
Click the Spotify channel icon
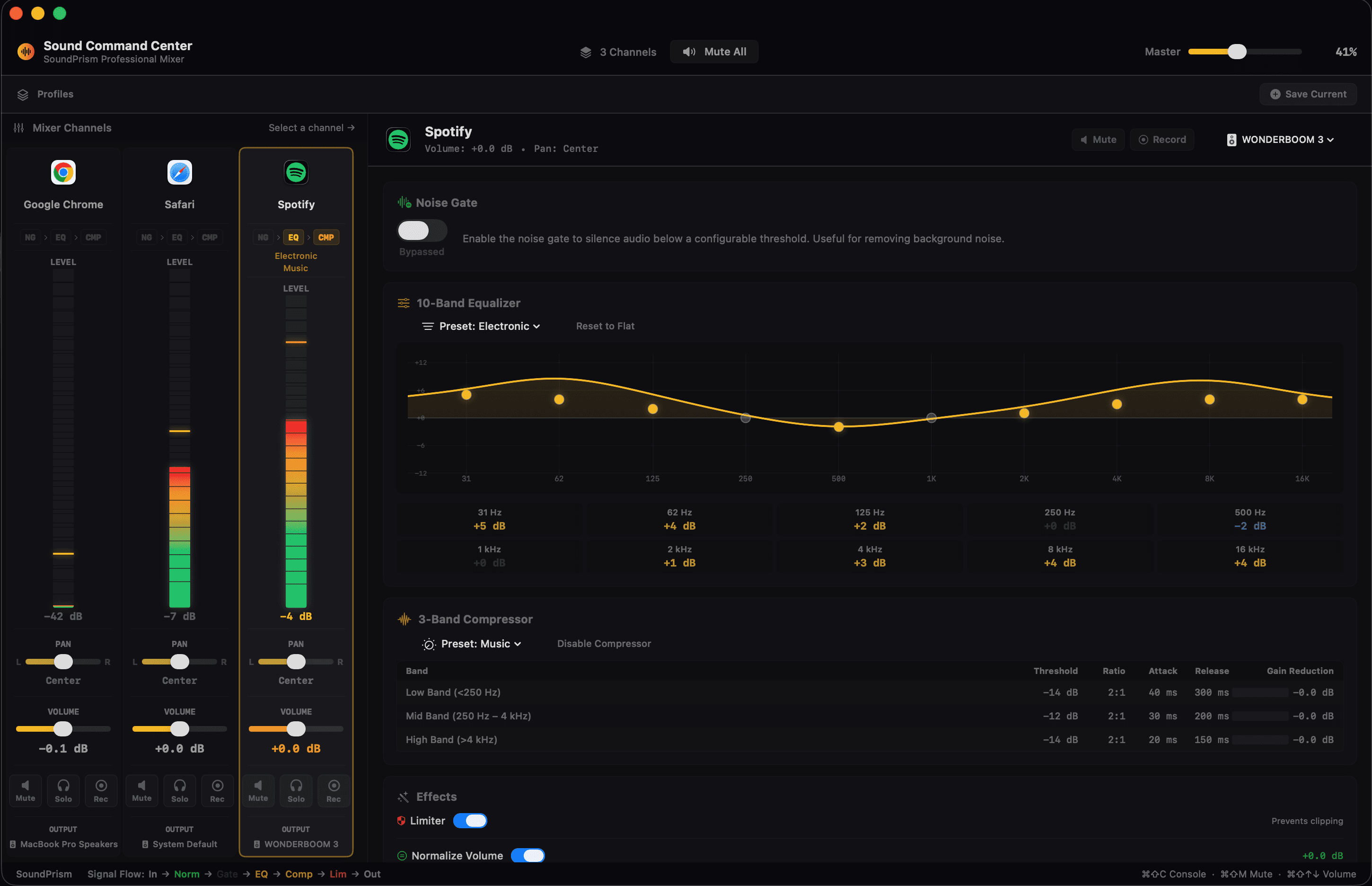(296, 172)
